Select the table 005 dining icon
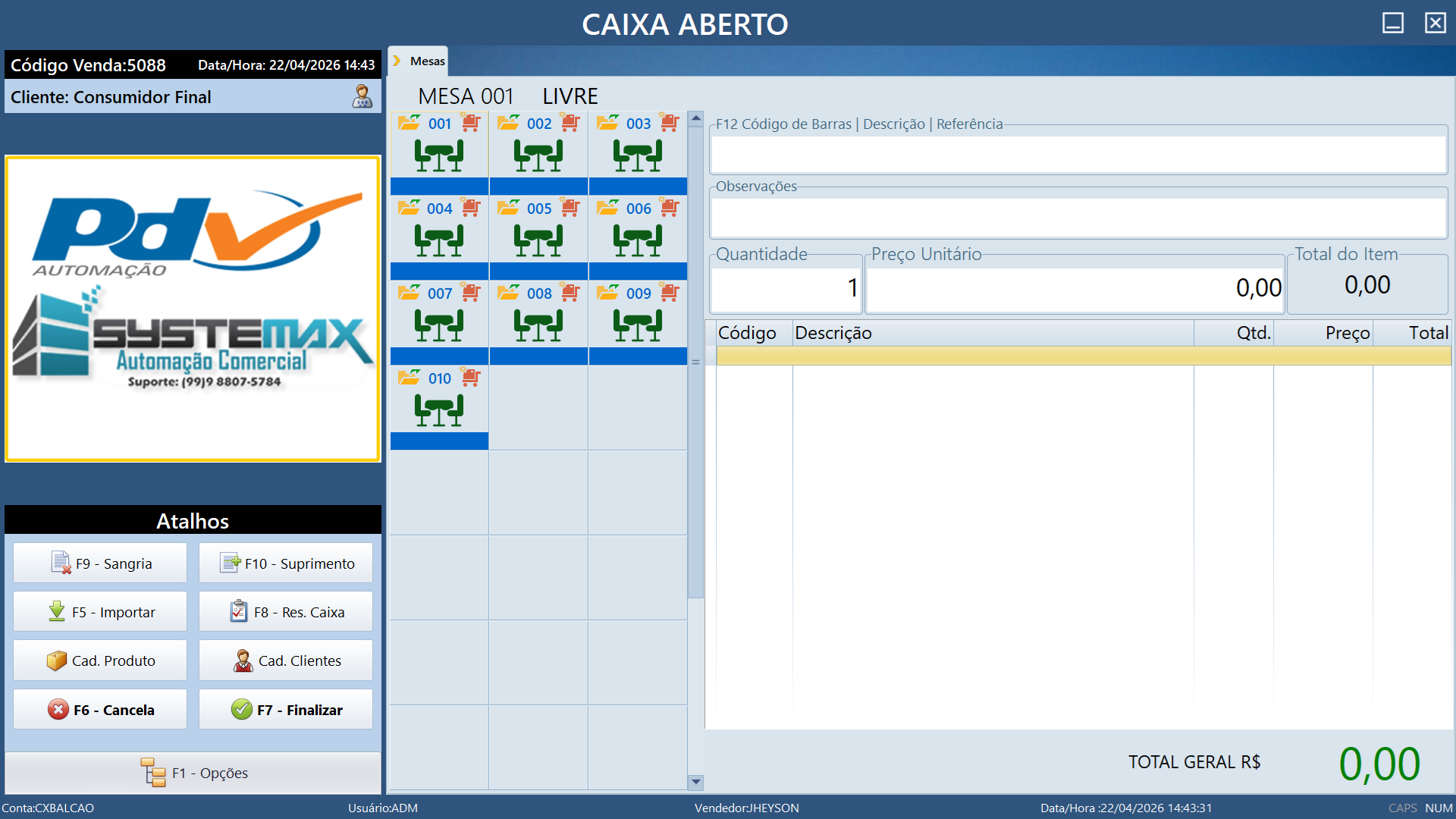The height and width of the screenshot is (819, 1456). 538,240
